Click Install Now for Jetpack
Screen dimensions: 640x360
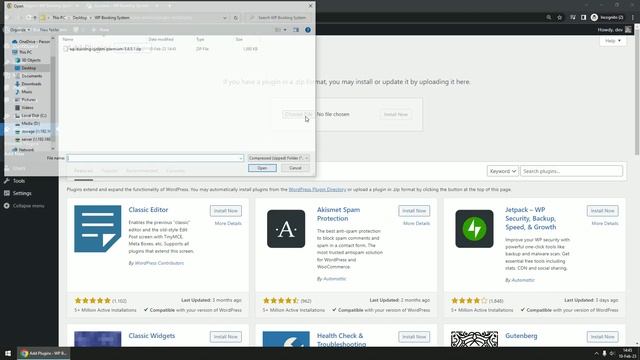click(602, 211)
